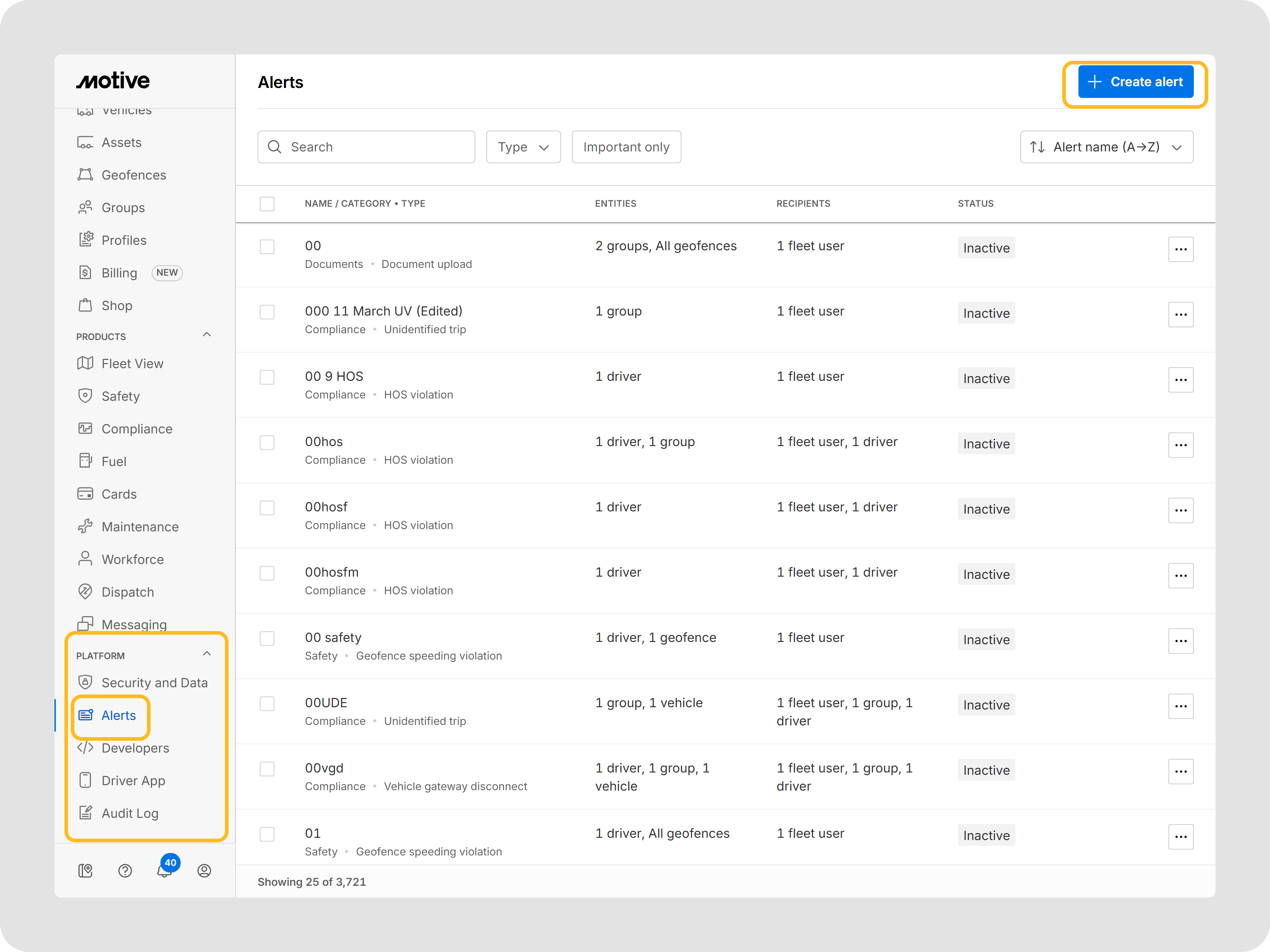Collapse the PRODUCTS section

(207, 335)
